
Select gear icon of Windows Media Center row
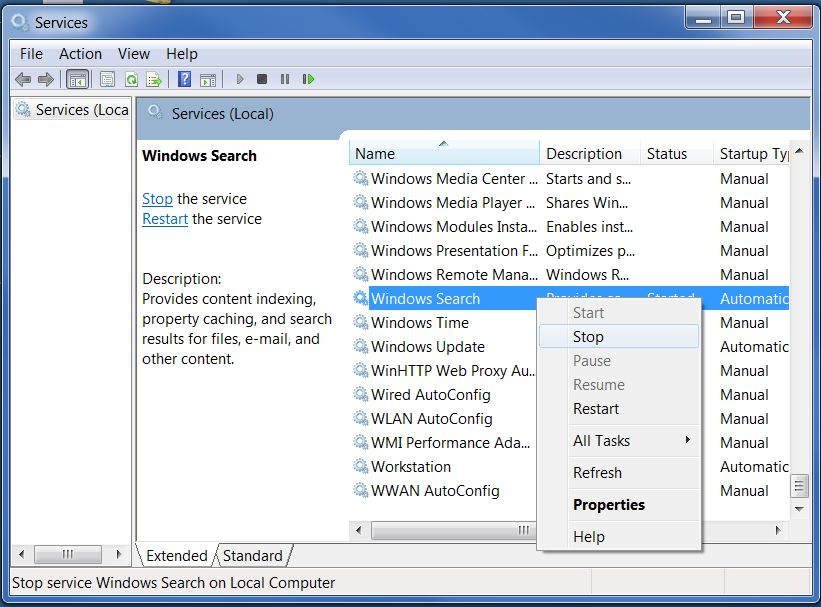point(360,178)
